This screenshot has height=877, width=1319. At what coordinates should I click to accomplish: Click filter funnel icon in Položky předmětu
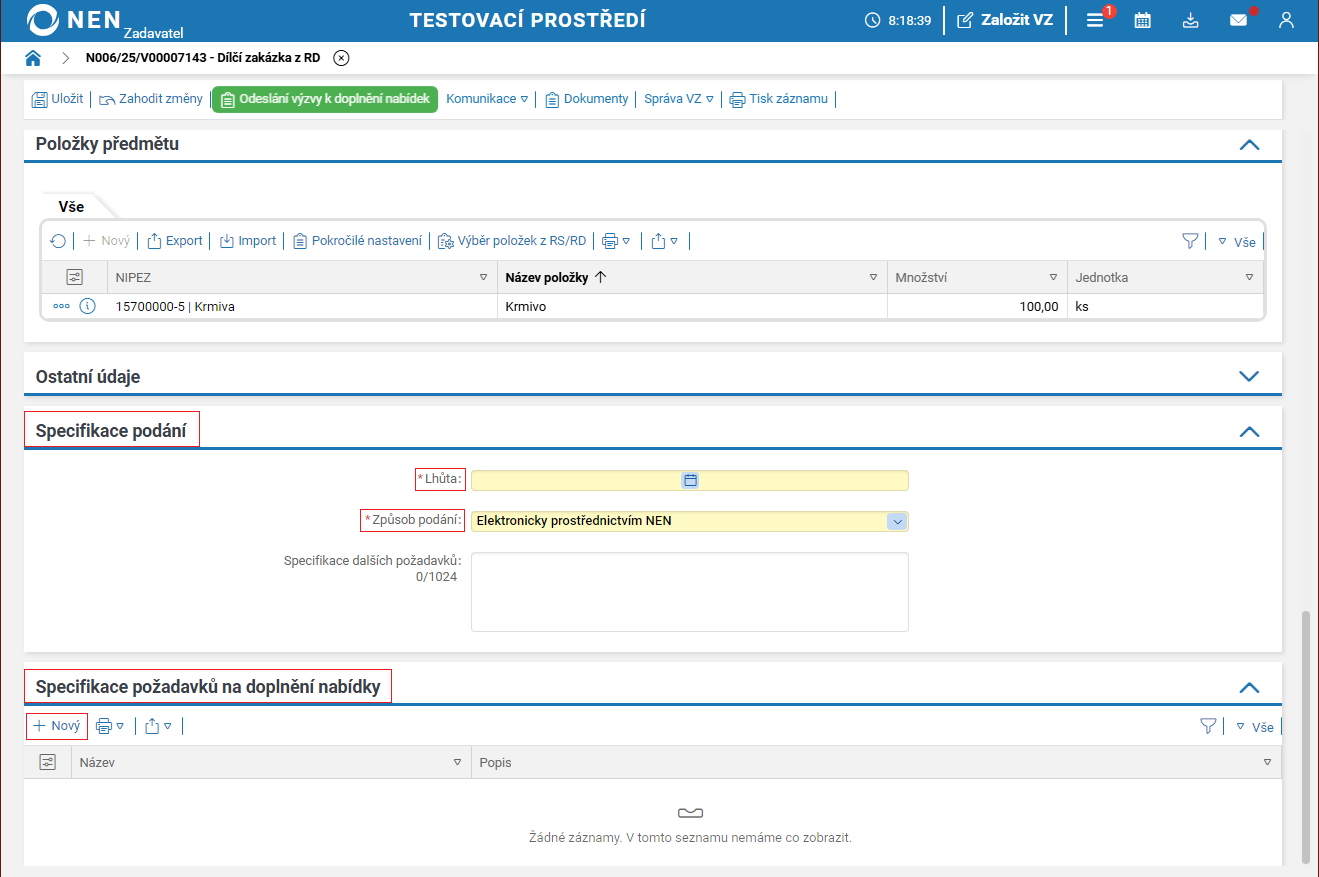pos(1190,241)
